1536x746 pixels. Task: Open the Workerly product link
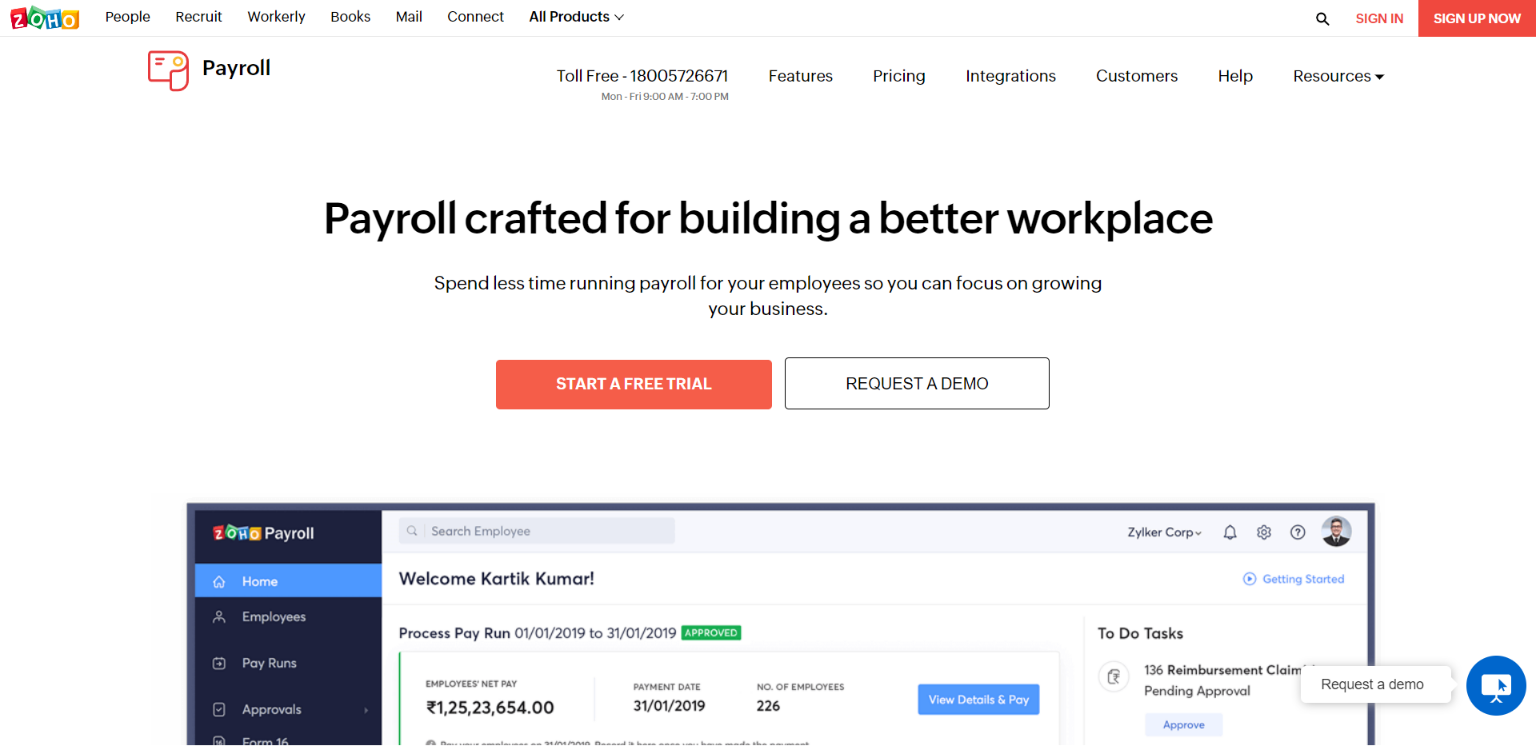pos(277,17)
